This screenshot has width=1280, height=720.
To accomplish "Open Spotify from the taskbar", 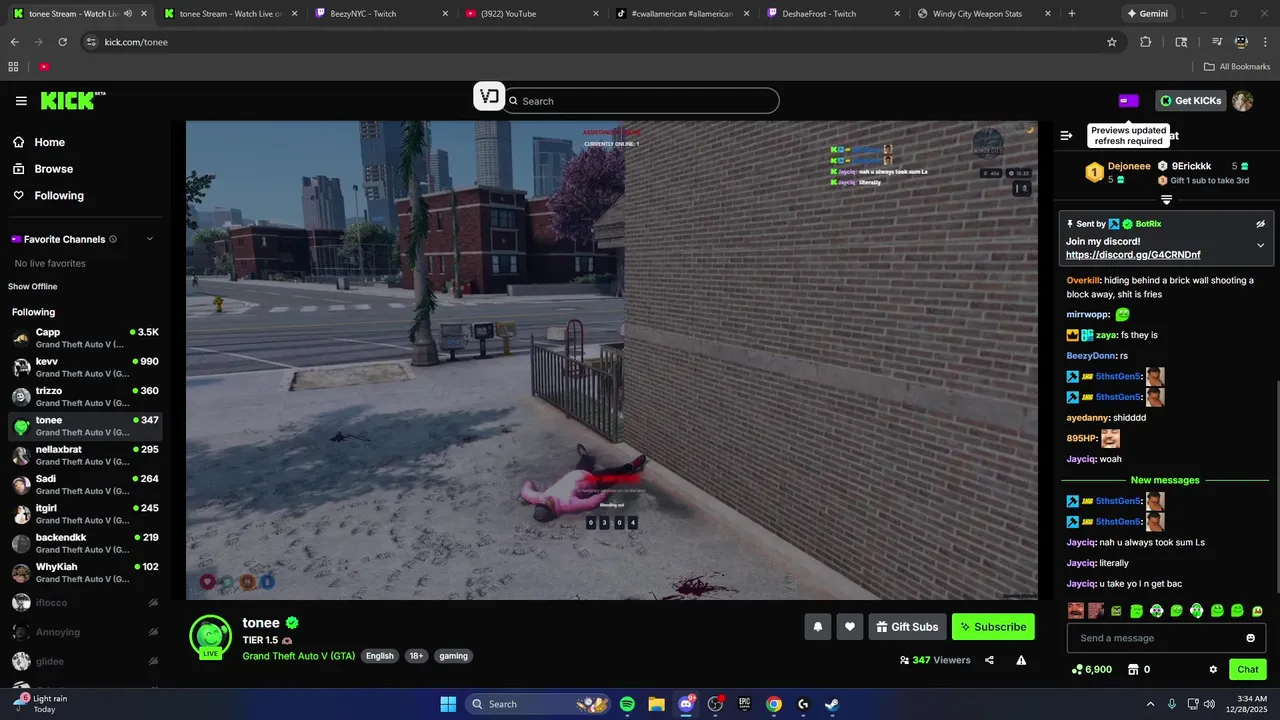I will (x=627, y=704).
